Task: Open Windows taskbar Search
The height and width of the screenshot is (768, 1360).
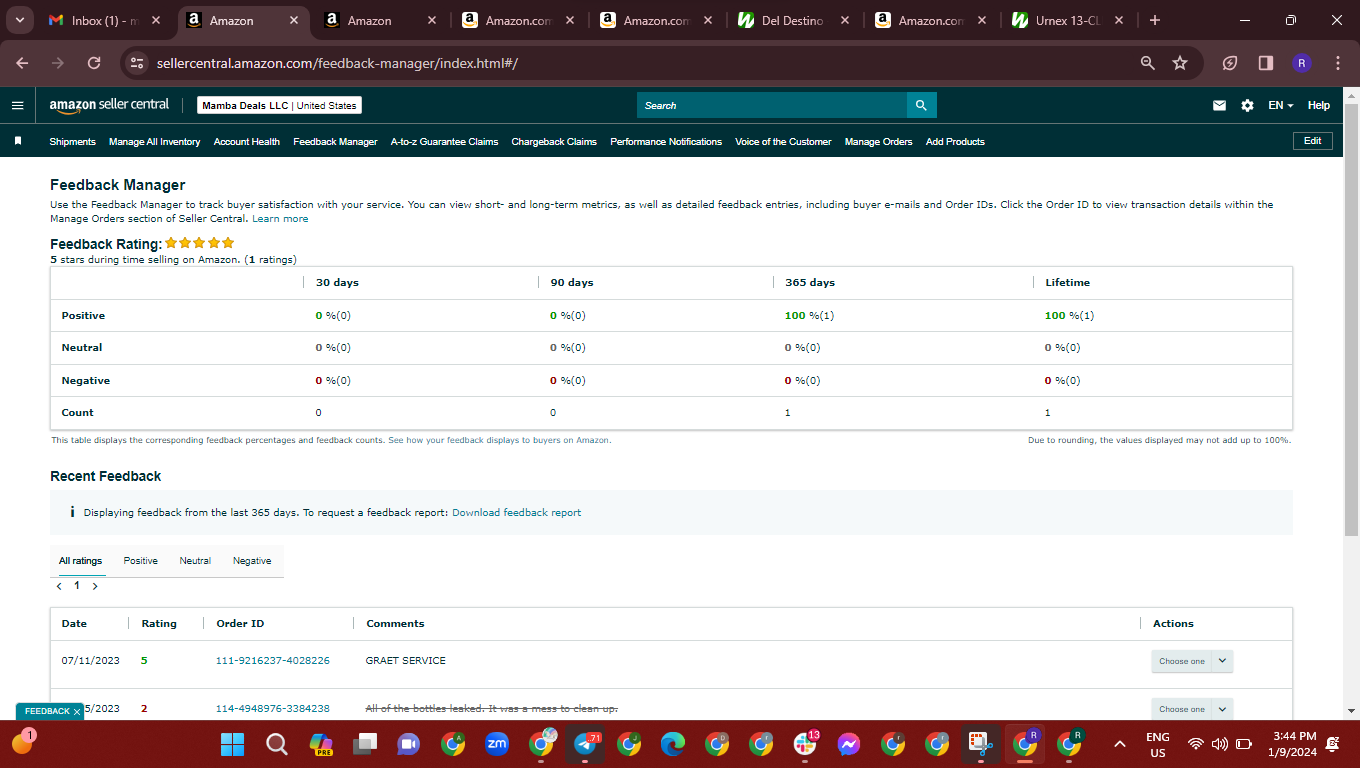Action: click(x=276, y=744)
